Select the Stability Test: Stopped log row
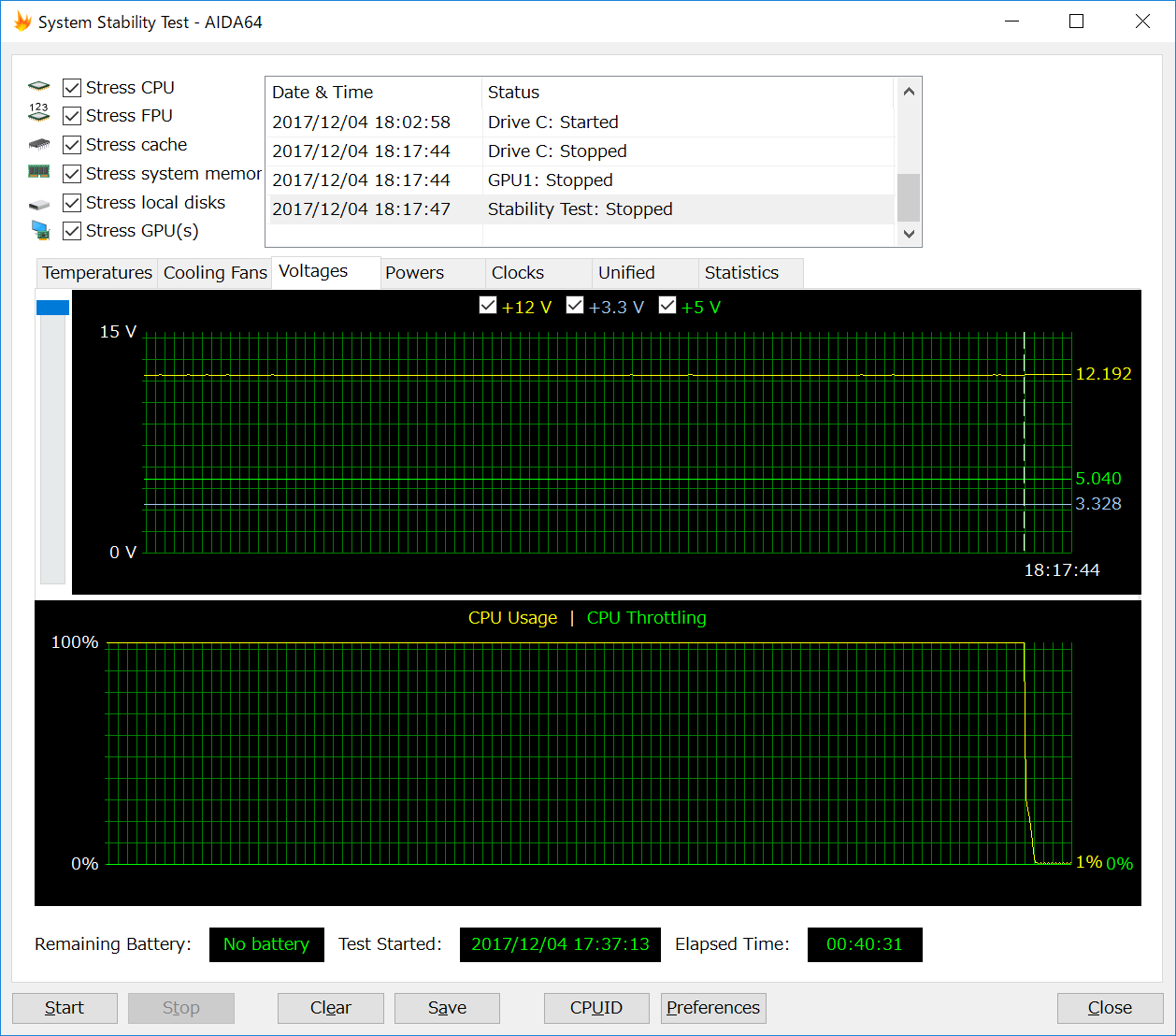The height and width of the screenshot is (1036, 1176). (580, 209)
